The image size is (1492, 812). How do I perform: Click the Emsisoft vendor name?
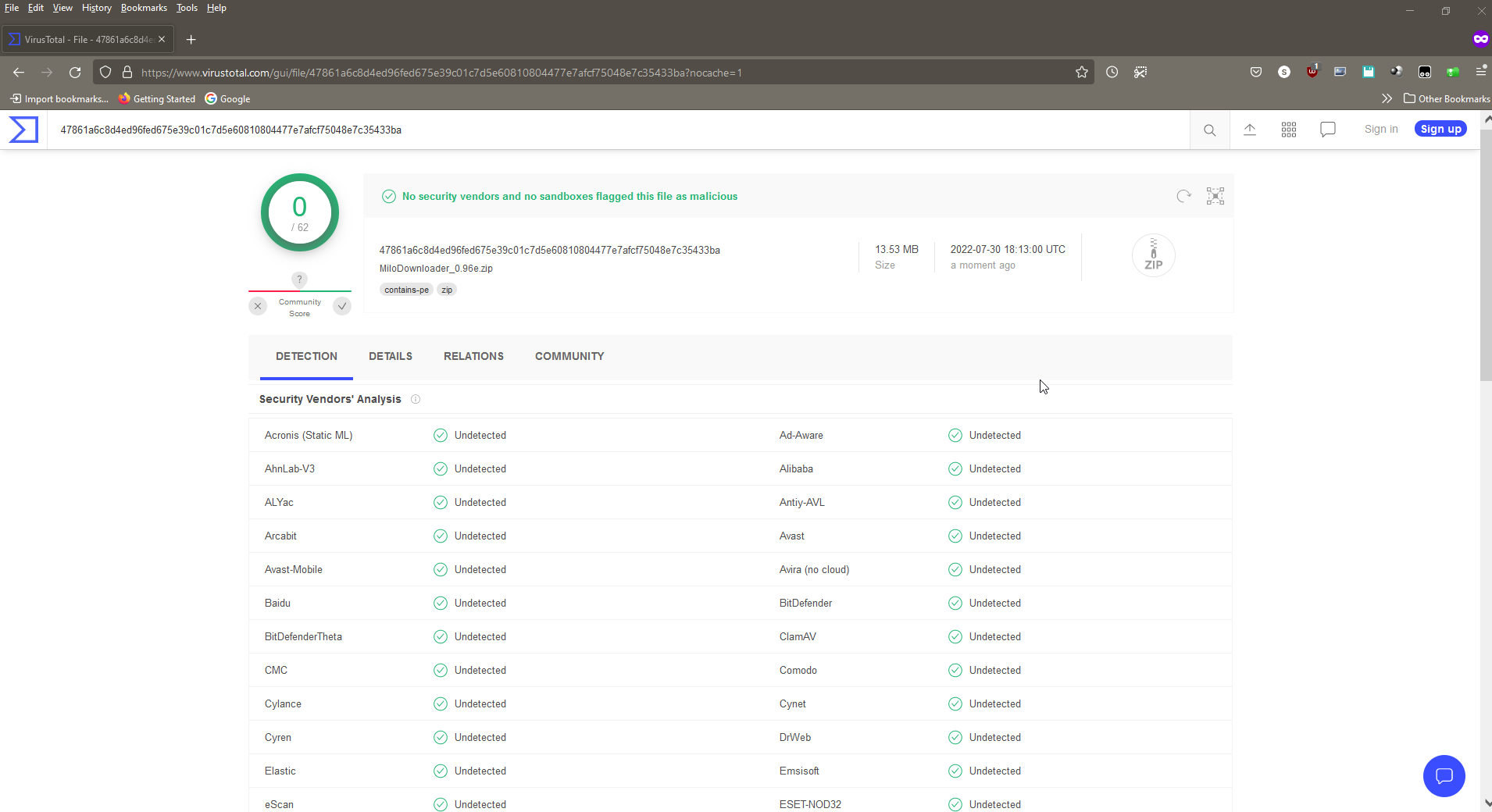pos(799,771)
